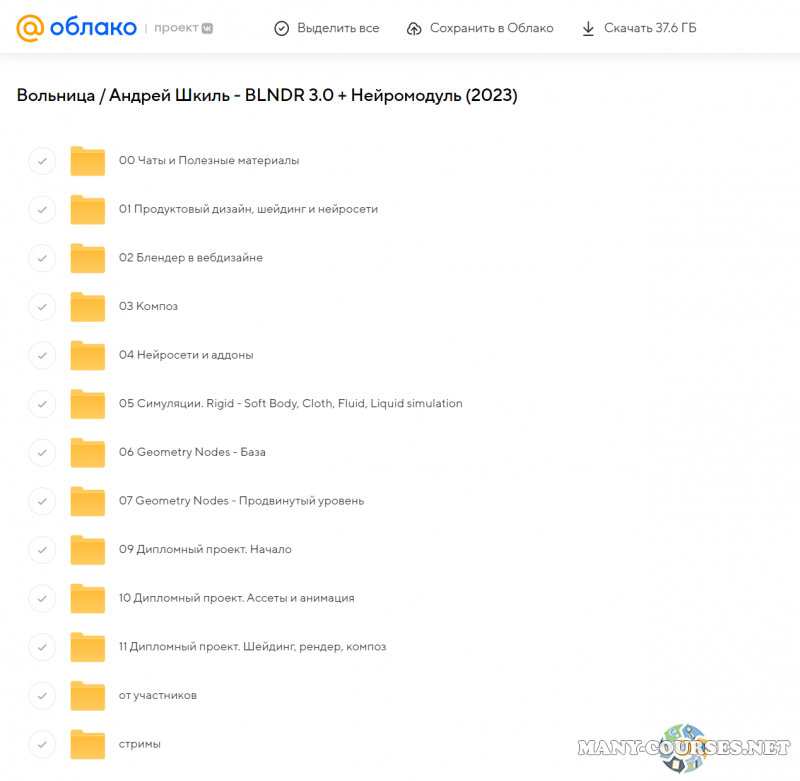
Task: Open 07 Geometry Nodes - Продвинутый уровень
Action: (241, 500)
